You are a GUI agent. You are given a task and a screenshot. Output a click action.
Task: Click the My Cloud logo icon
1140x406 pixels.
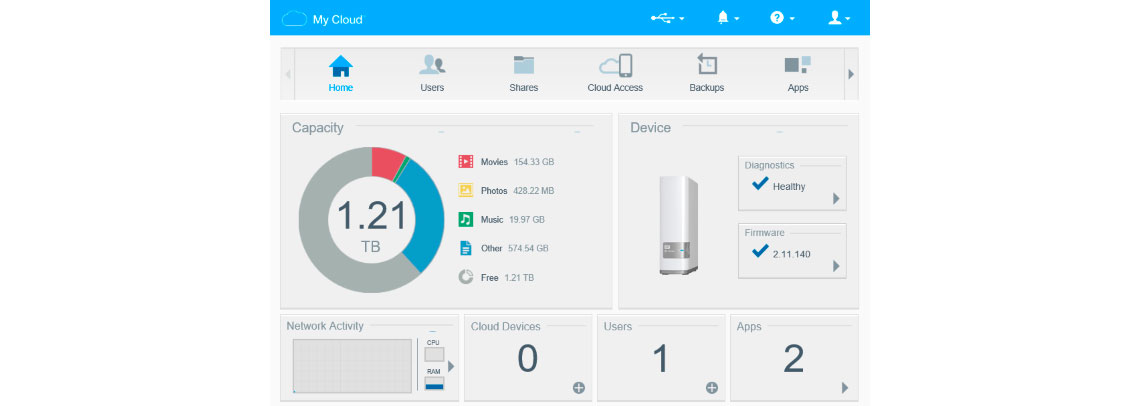(294, 19)
